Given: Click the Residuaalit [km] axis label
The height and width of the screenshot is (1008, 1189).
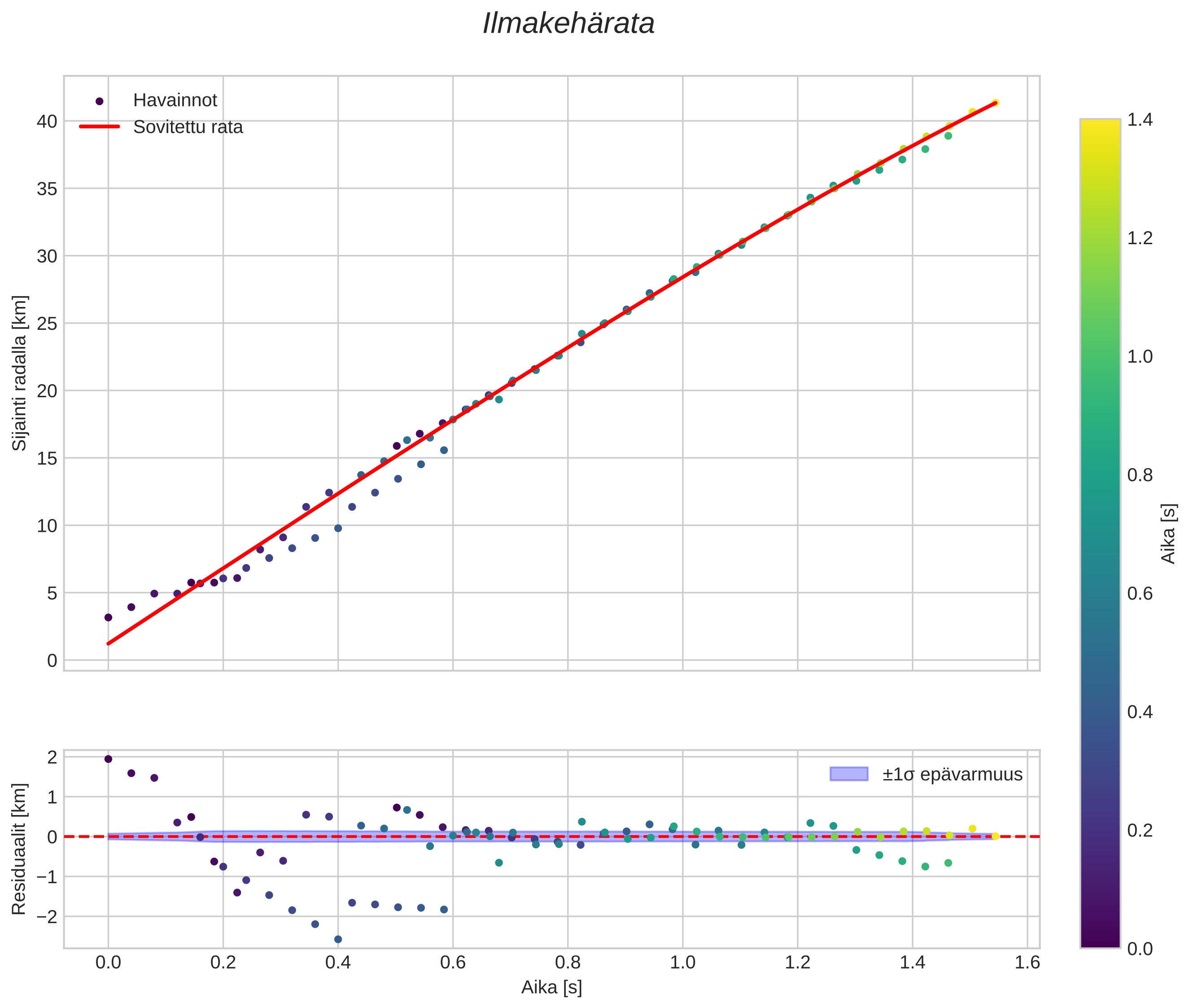Looking at the screenshot, I should (19, 849).
